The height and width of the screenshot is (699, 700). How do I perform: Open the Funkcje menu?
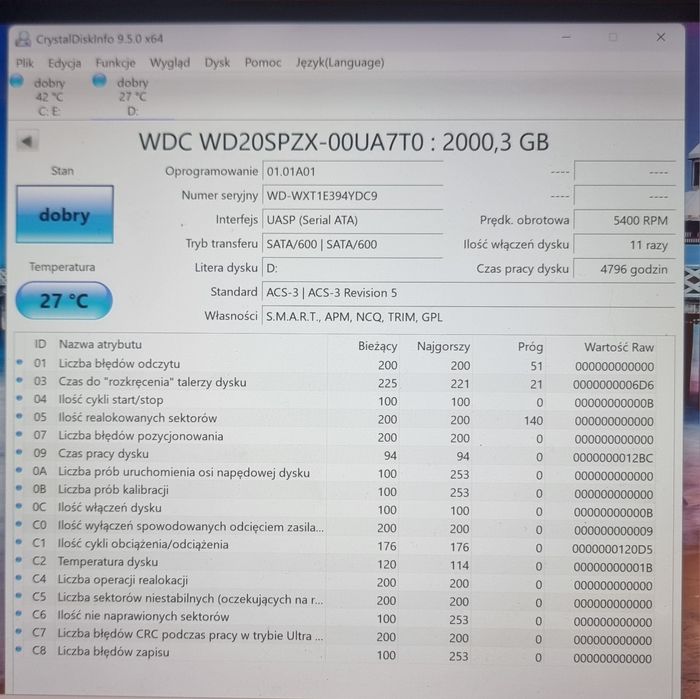click(115, 63)
